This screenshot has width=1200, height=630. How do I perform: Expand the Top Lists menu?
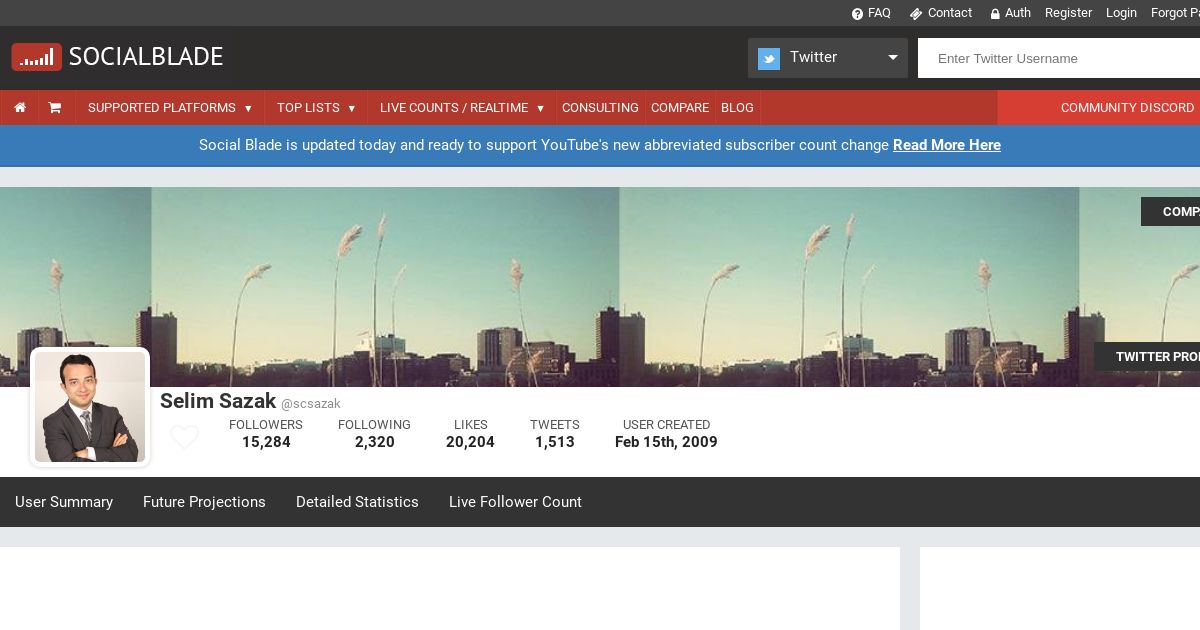[316, 107]
